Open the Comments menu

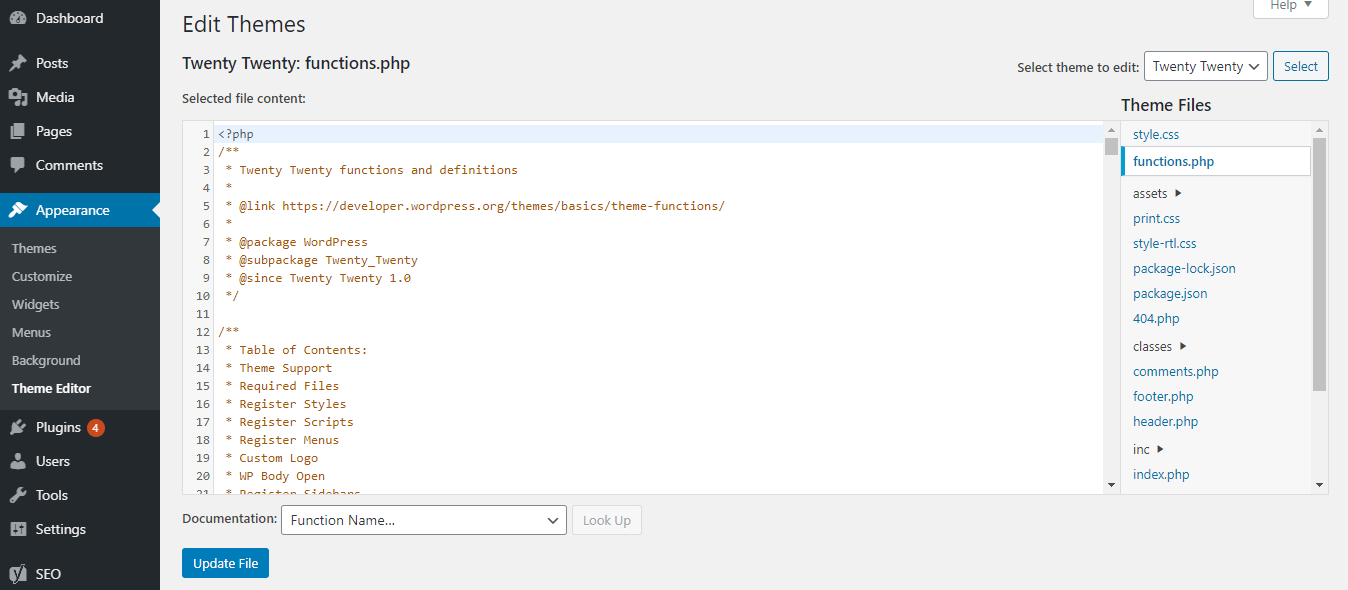tap(80, 165)
